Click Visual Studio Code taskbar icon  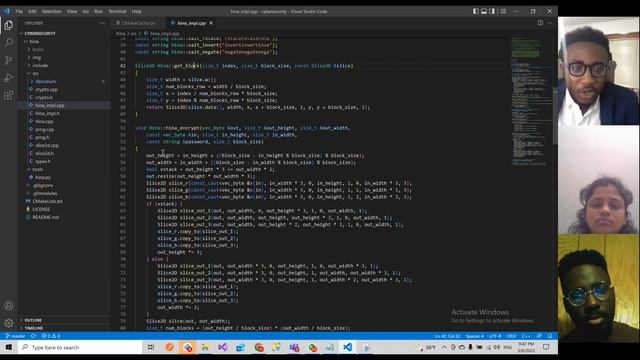pyautogui.click(x=347, y=347)
